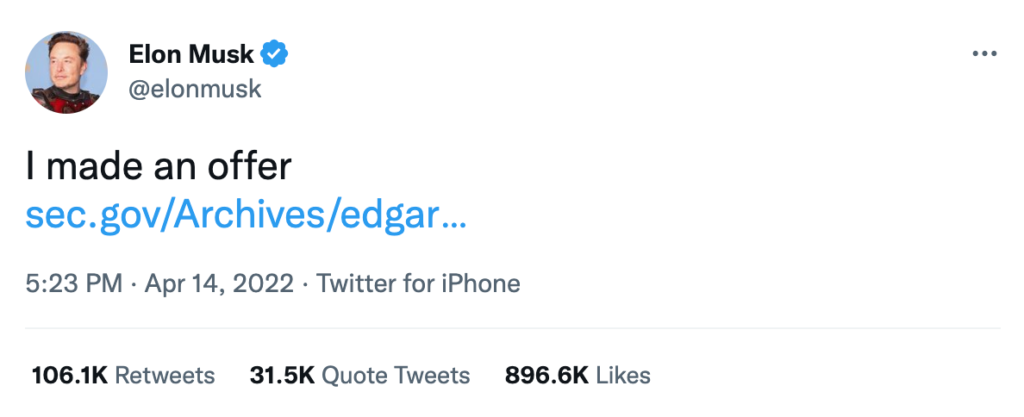Click the trailing ellipsis of the sec.gov link
This screenshot has height=417, width=1024.
(453, 218)
